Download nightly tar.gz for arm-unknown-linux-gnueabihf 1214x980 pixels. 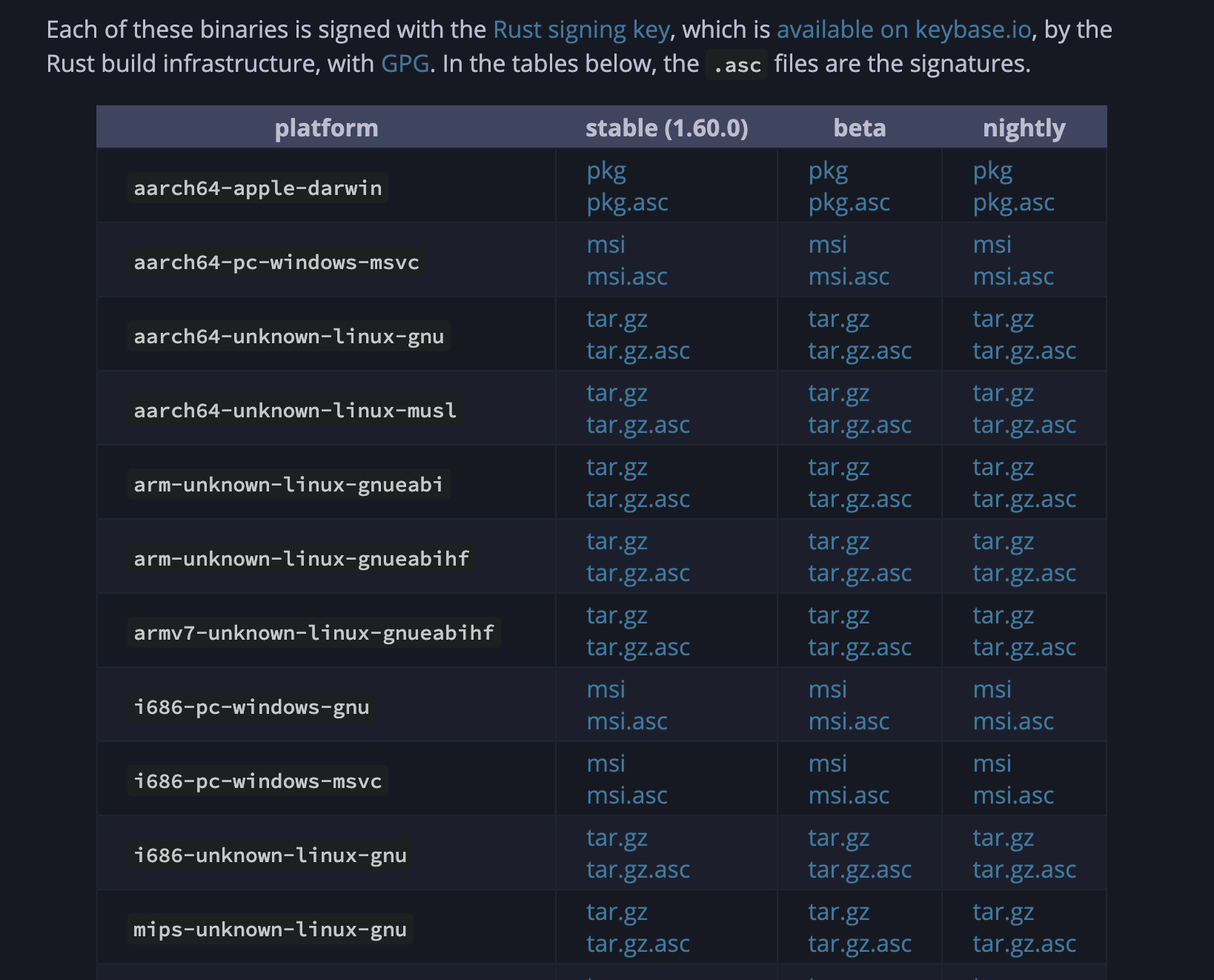[x=1003, y=542]
